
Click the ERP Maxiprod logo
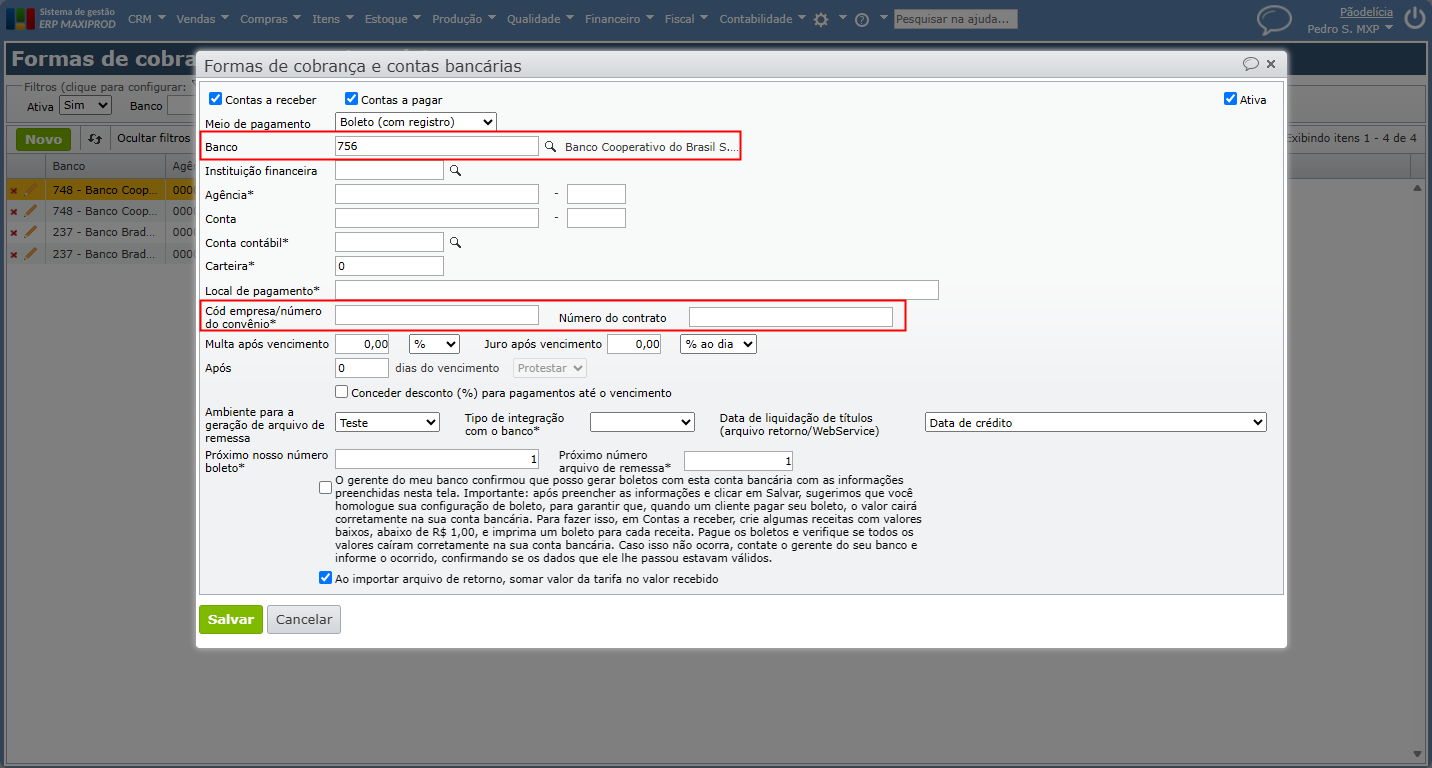pos(60,18)
